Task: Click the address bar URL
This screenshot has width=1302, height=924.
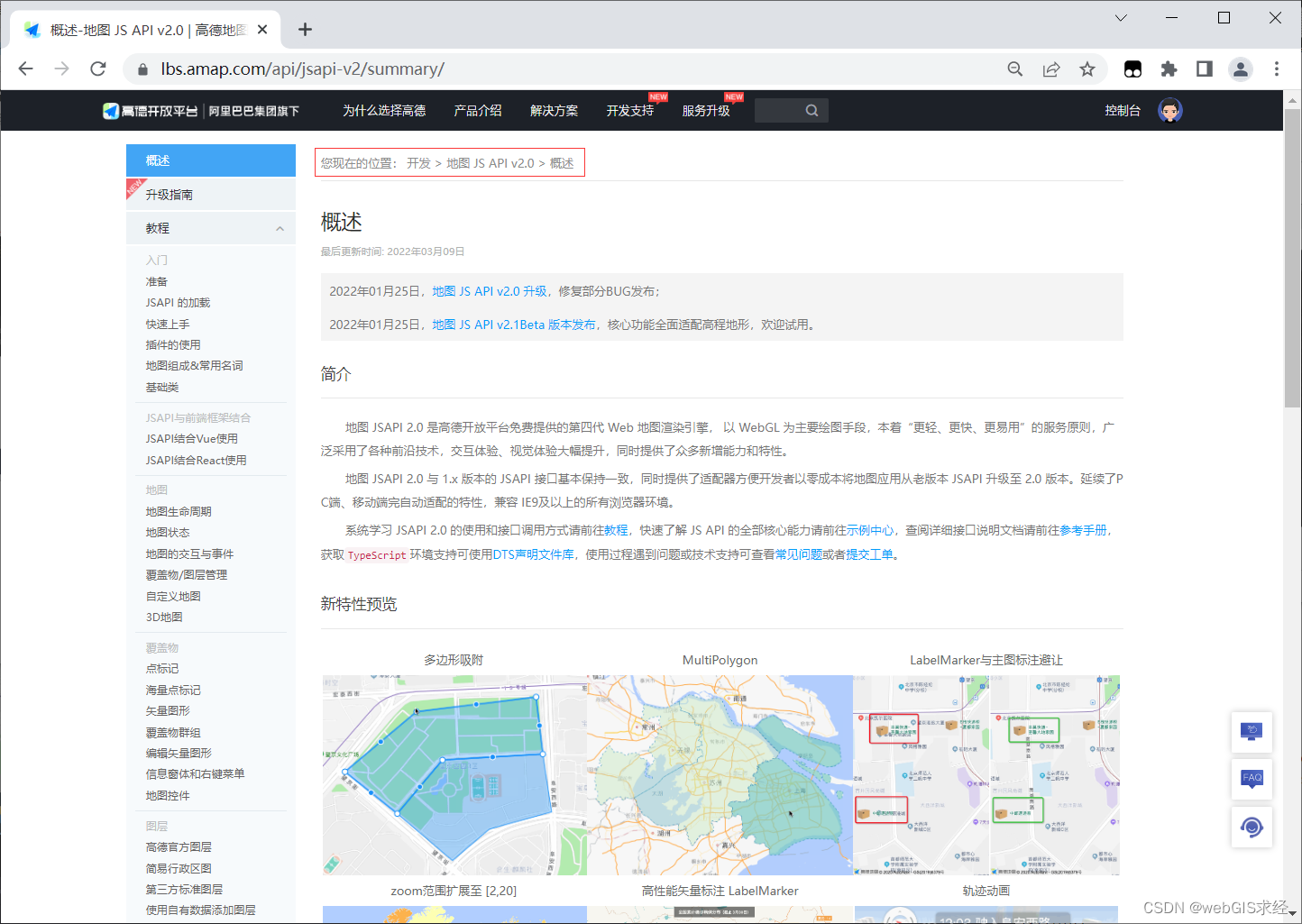Action: [x=302, y=69]
